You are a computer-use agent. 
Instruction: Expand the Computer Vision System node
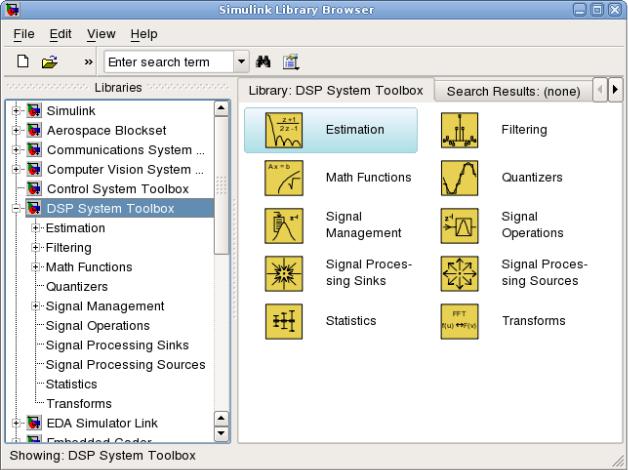click(16, 169)
